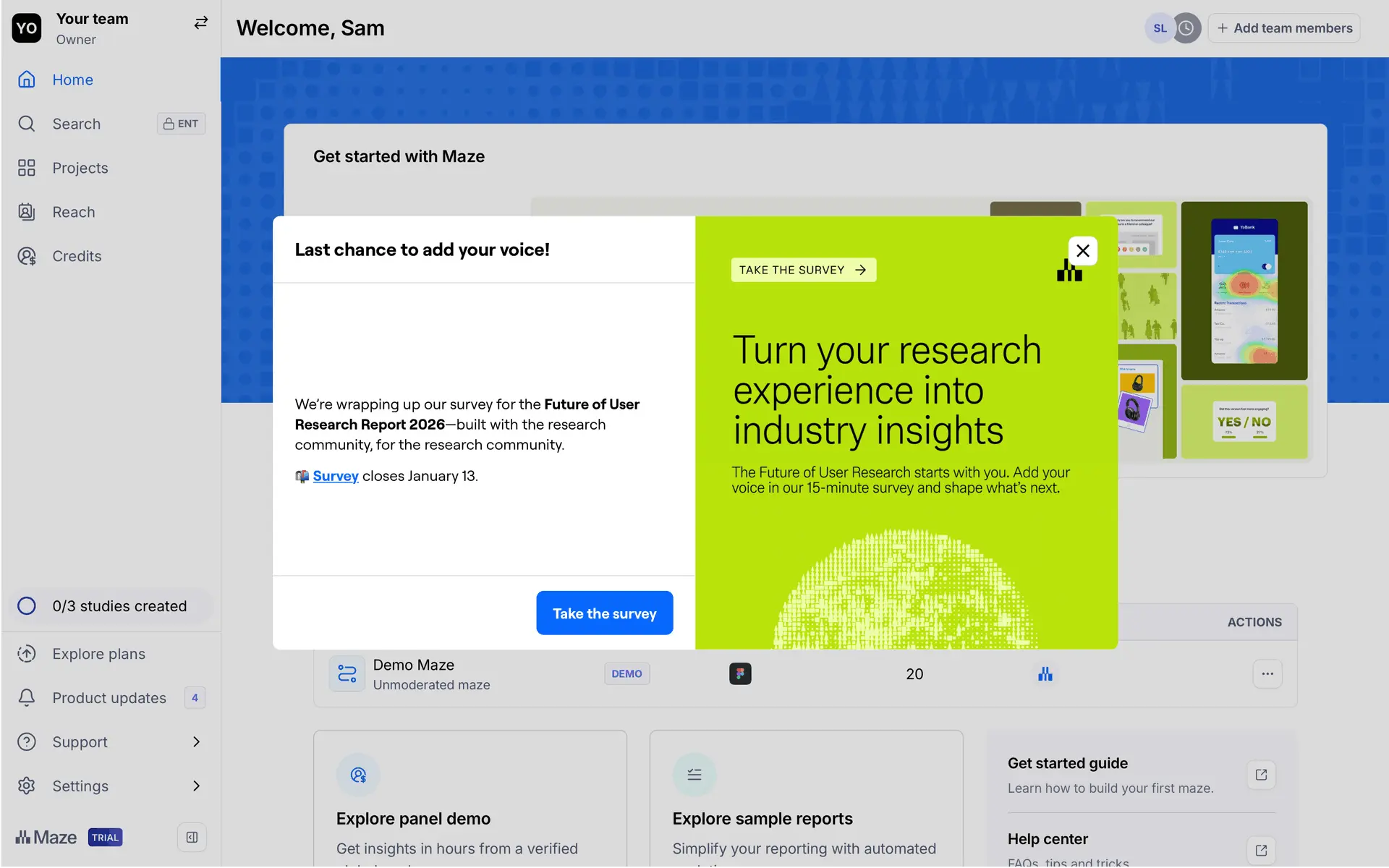Expand the Settings submenu
1389x868 pixels.
tap(196, 786)
